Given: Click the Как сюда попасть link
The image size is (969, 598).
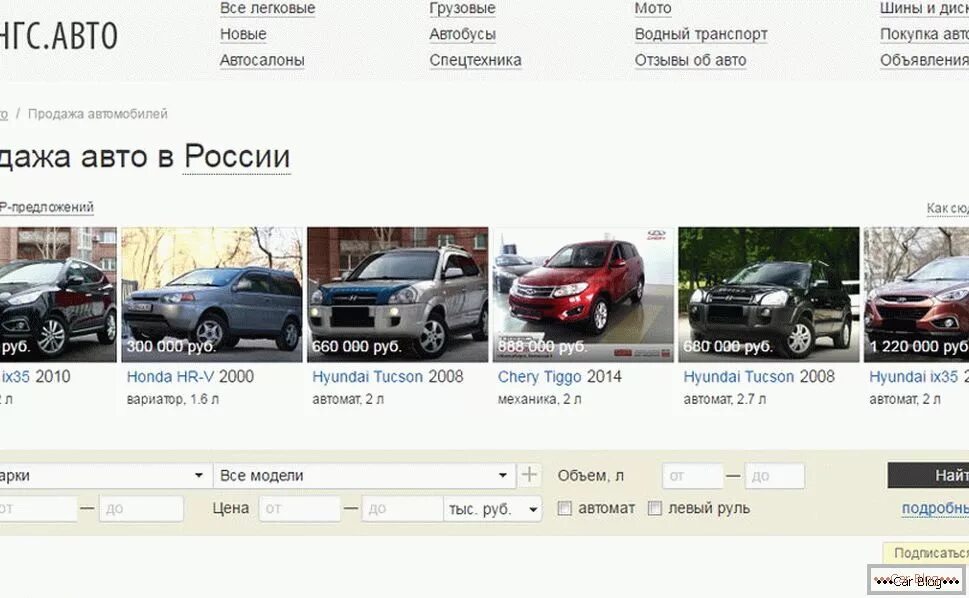Looking at the screenshot, I should (x=947, y=208).
